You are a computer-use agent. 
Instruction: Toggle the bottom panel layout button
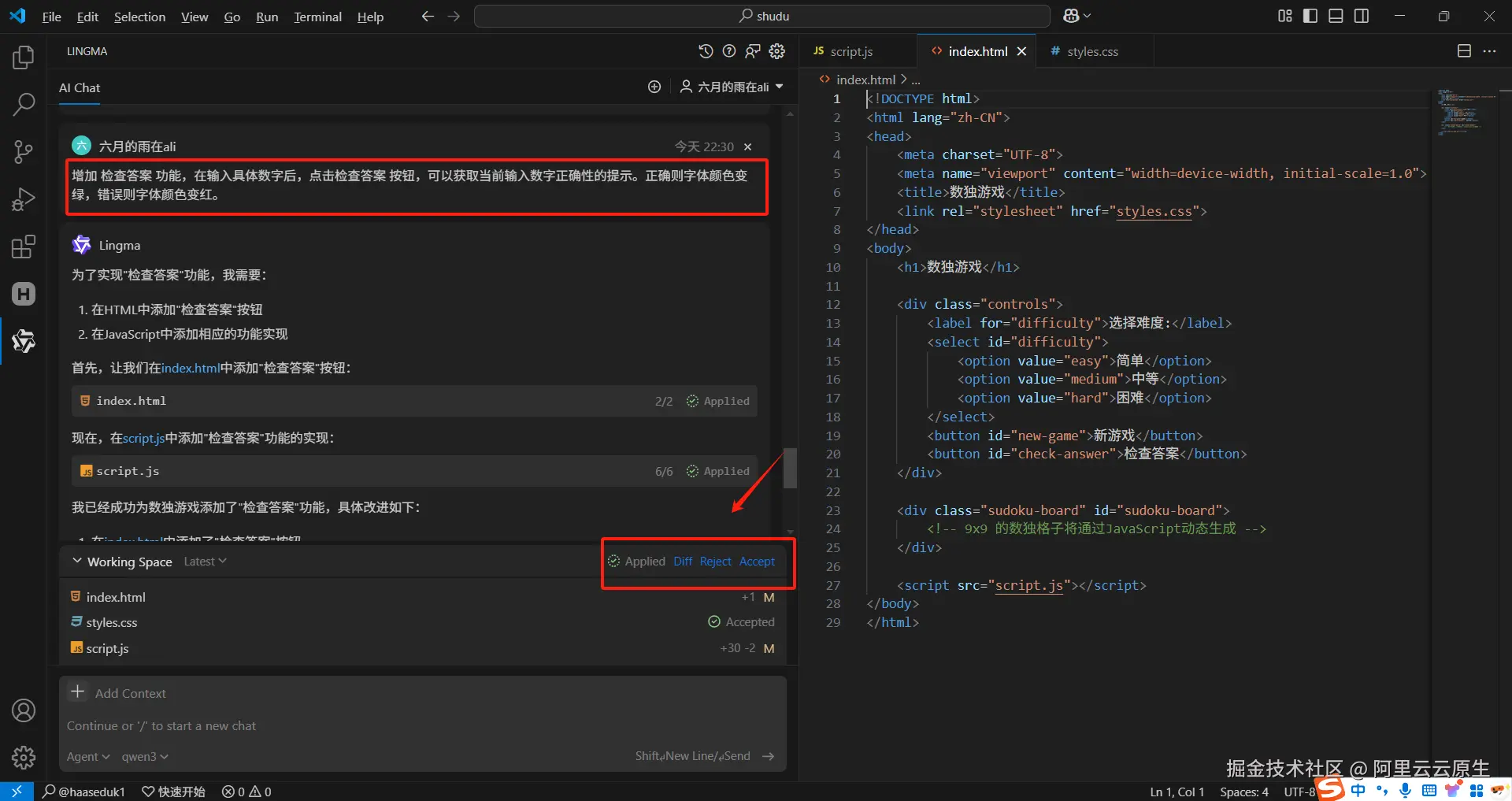point(1336,16)
